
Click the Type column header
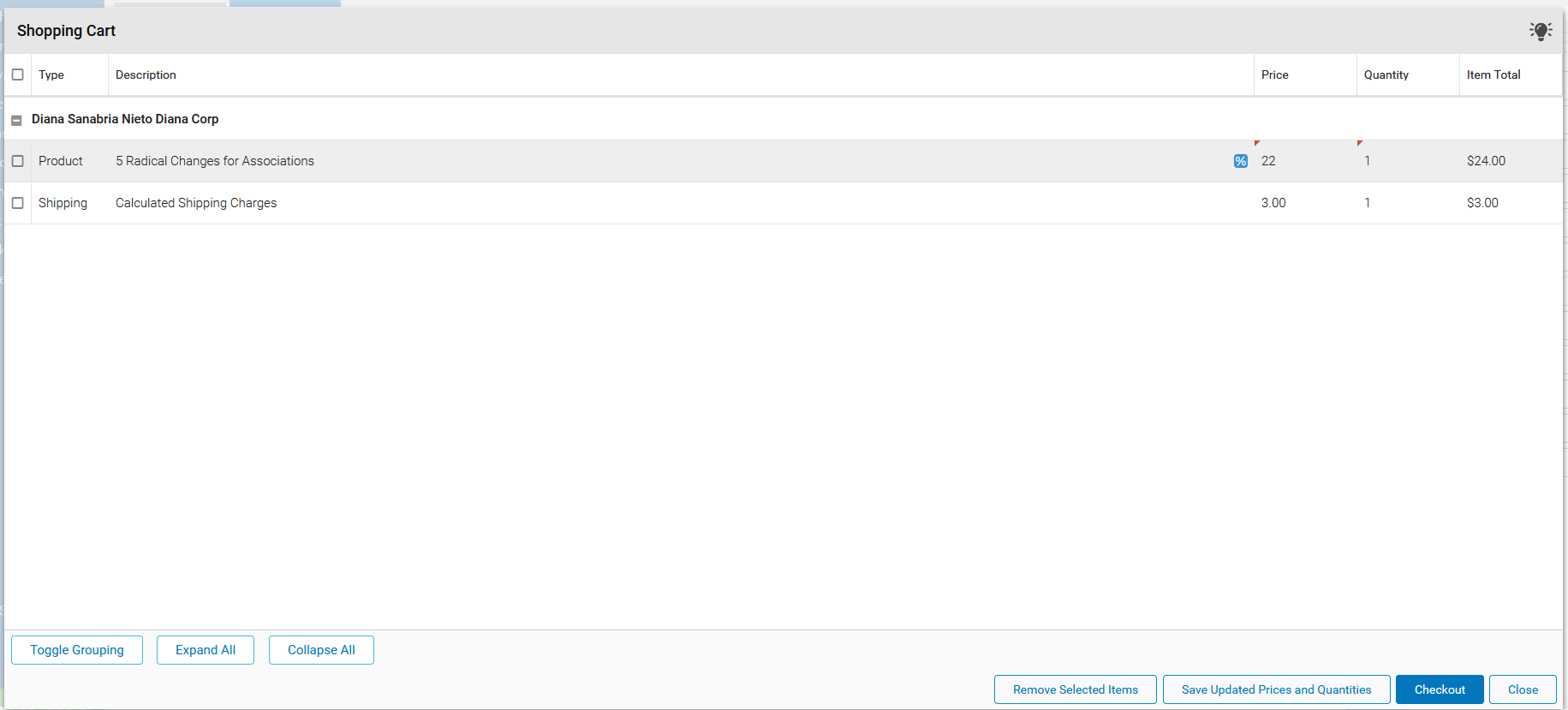tap(69, 75)
